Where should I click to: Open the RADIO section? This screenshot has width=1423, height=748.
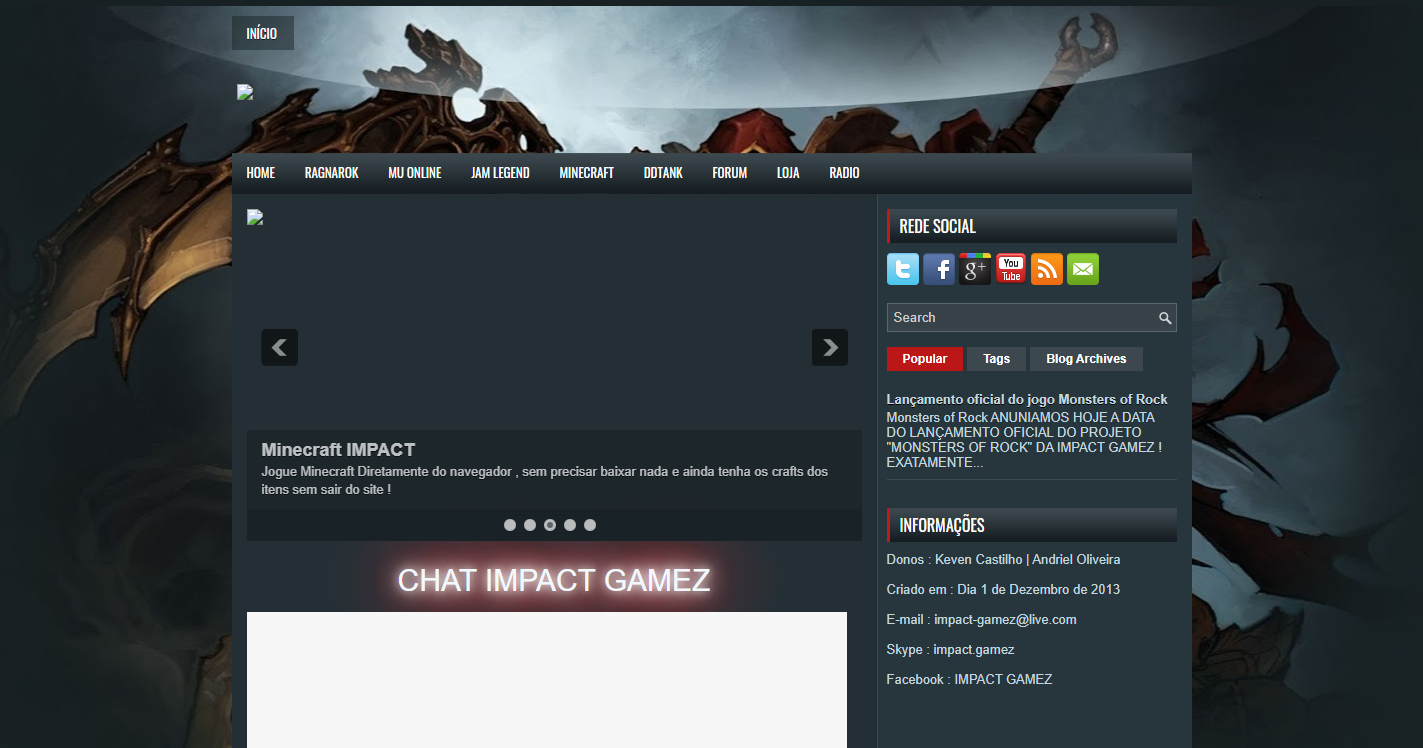click(844, 172)
